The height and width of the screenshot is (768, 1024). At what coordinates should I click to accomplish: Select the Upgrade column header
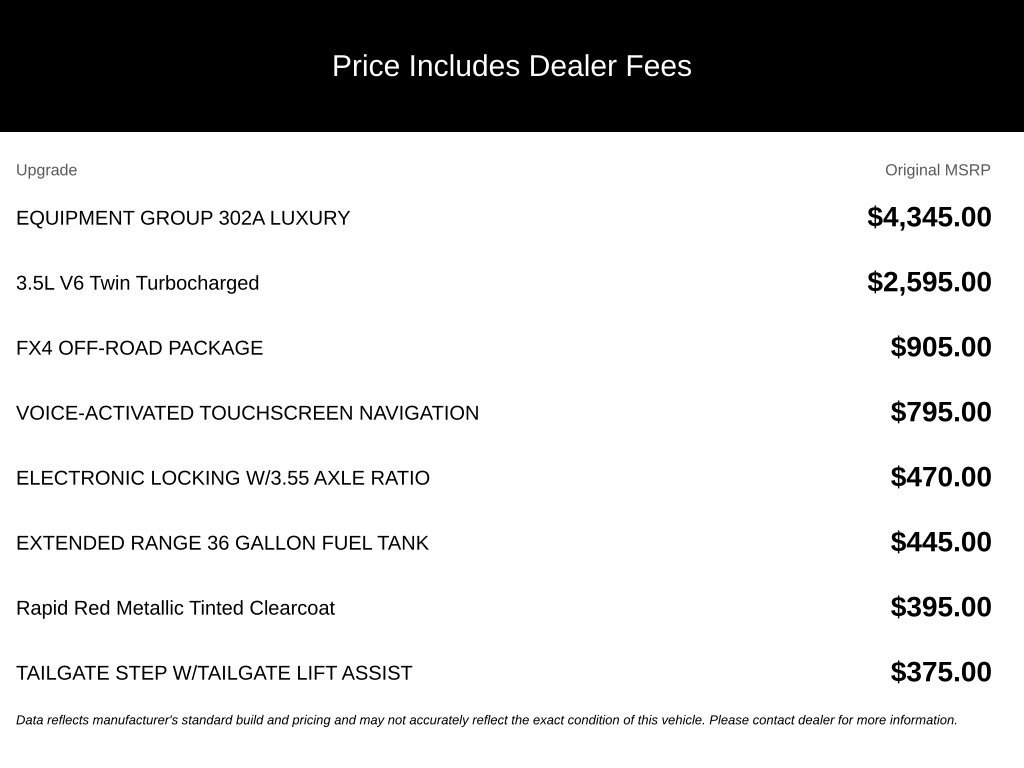coord(46,170)
